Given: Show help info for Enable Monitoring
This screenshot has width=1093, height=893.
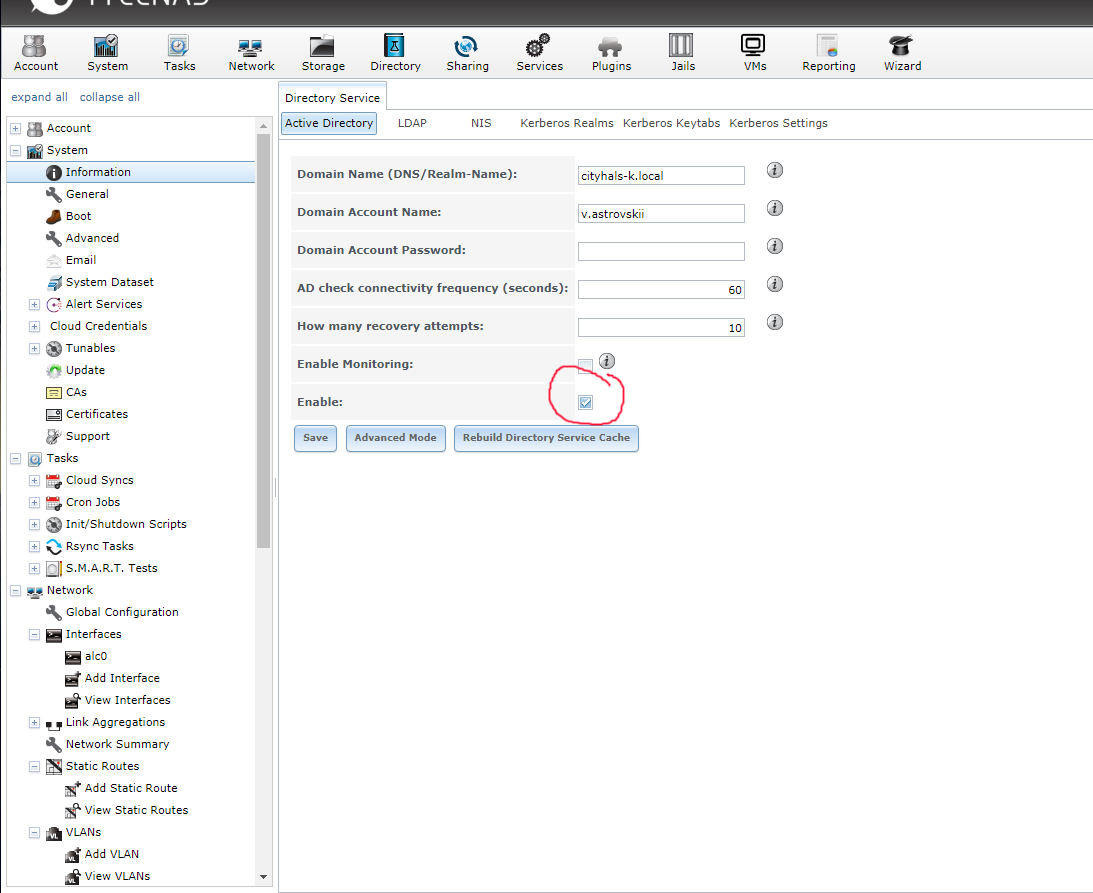Looking at the screenshot, I should (x=607, y=361).
